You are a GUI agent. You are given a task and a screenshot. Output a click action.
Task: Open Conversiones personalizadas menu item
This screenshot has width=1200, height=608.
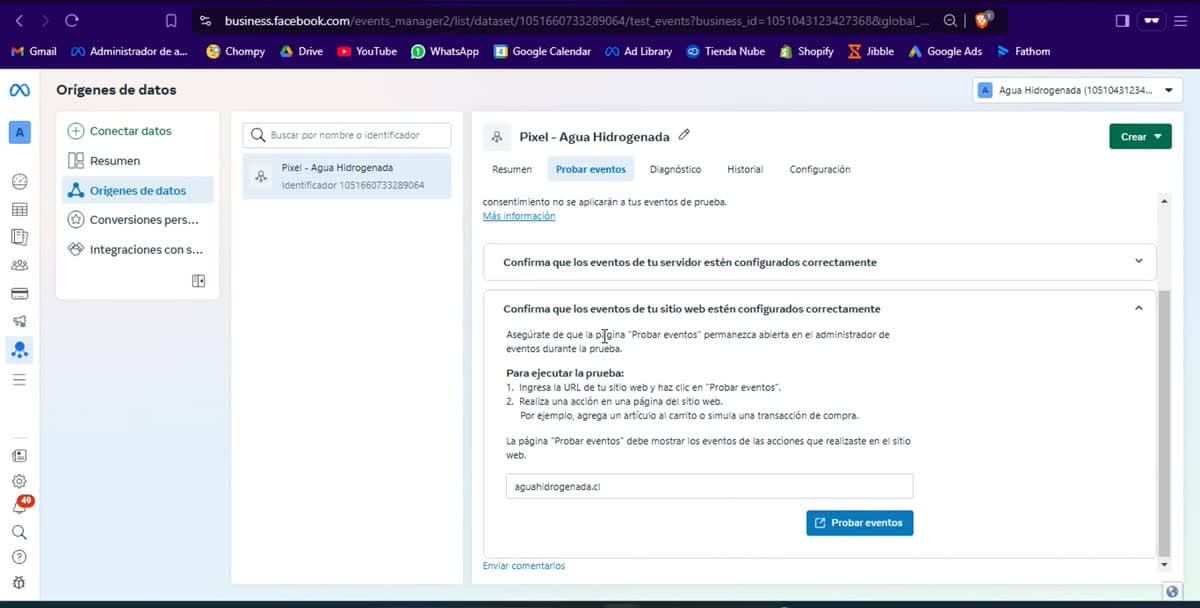[136, 220]
